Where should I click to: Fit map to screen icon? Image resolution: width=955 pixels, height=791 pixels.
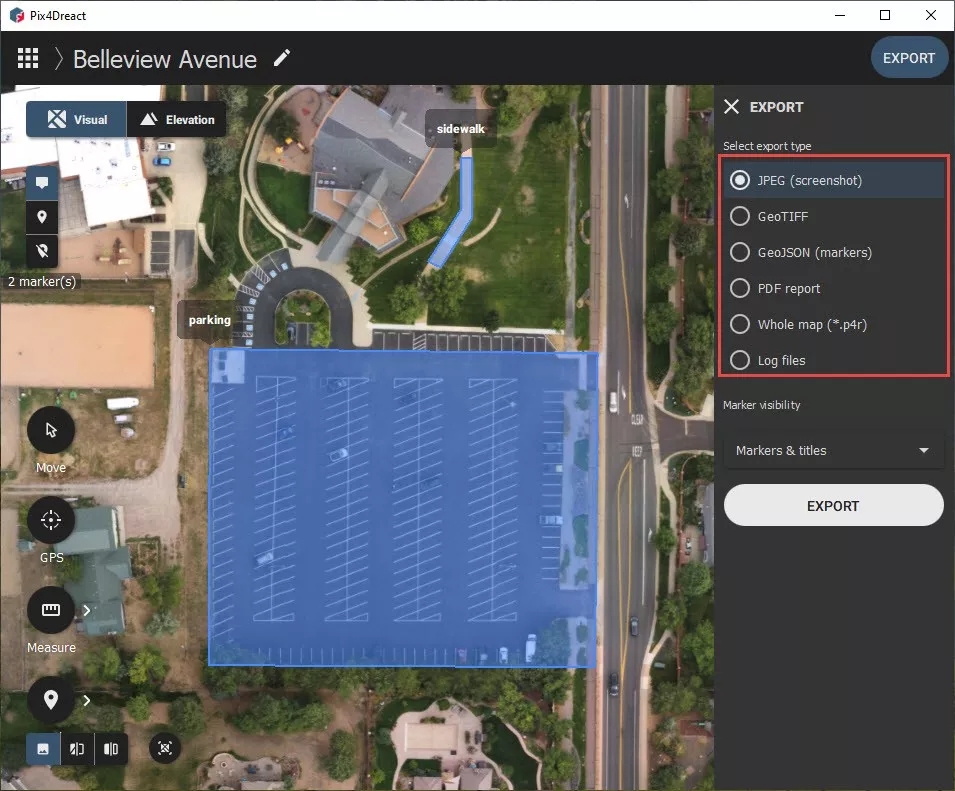(165, 748)
